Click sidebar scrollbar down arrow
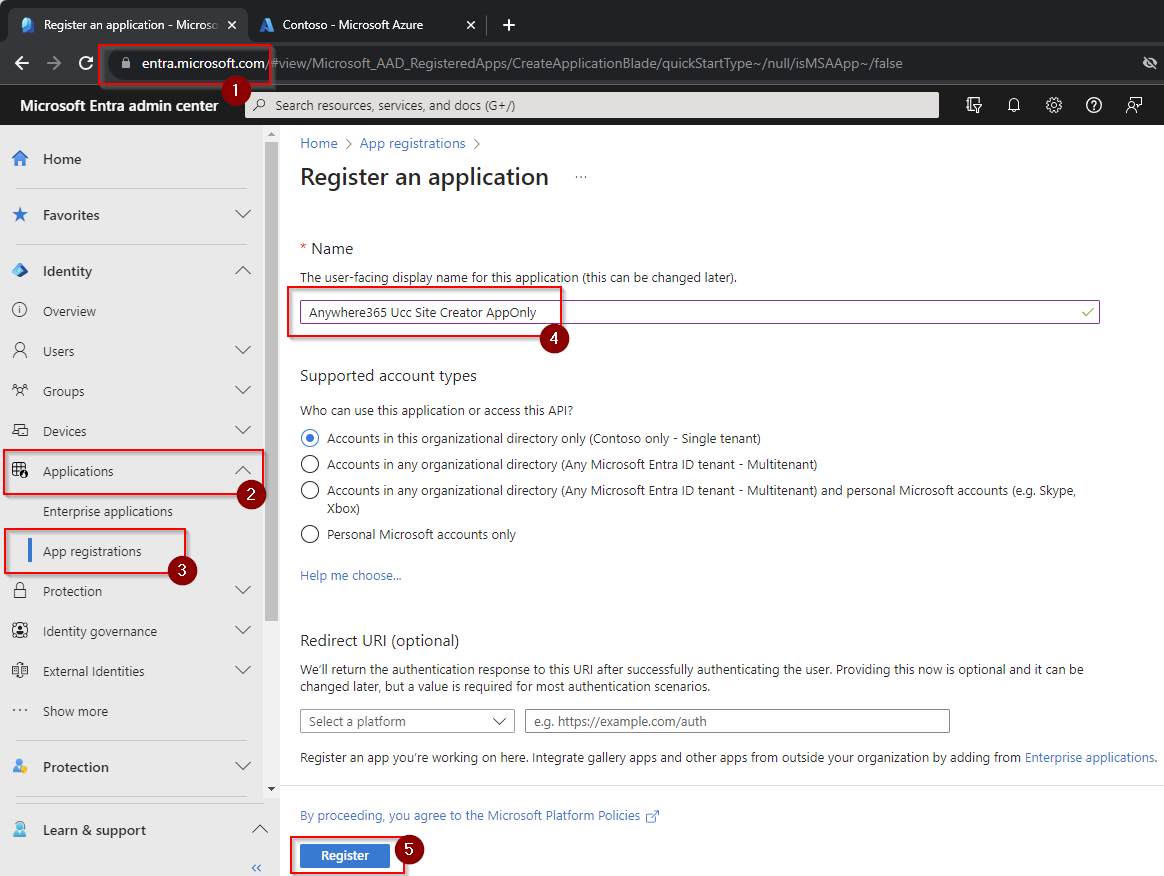This screenshot has height=876, width=1164. 271,788
